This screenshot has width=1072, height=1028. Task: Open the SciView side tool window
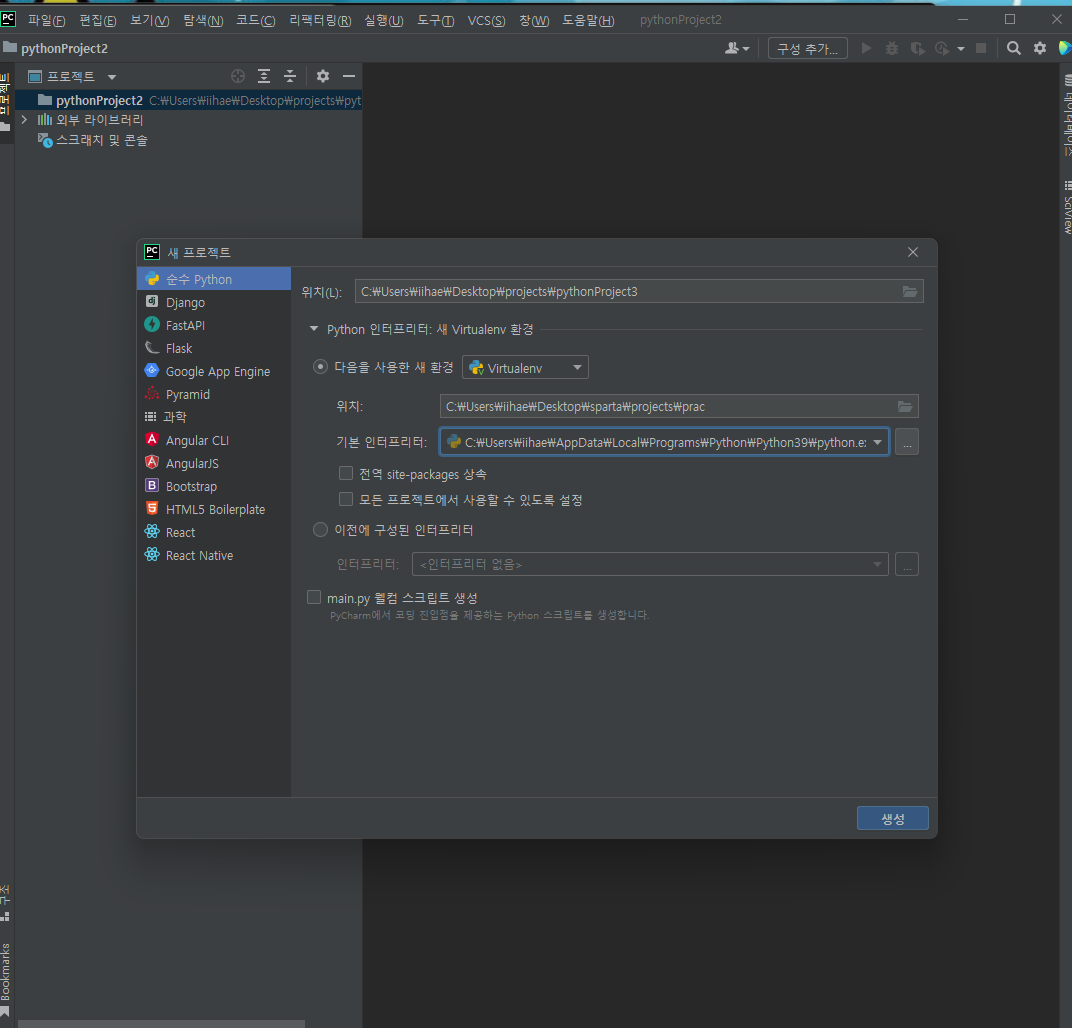[1067, 207]
